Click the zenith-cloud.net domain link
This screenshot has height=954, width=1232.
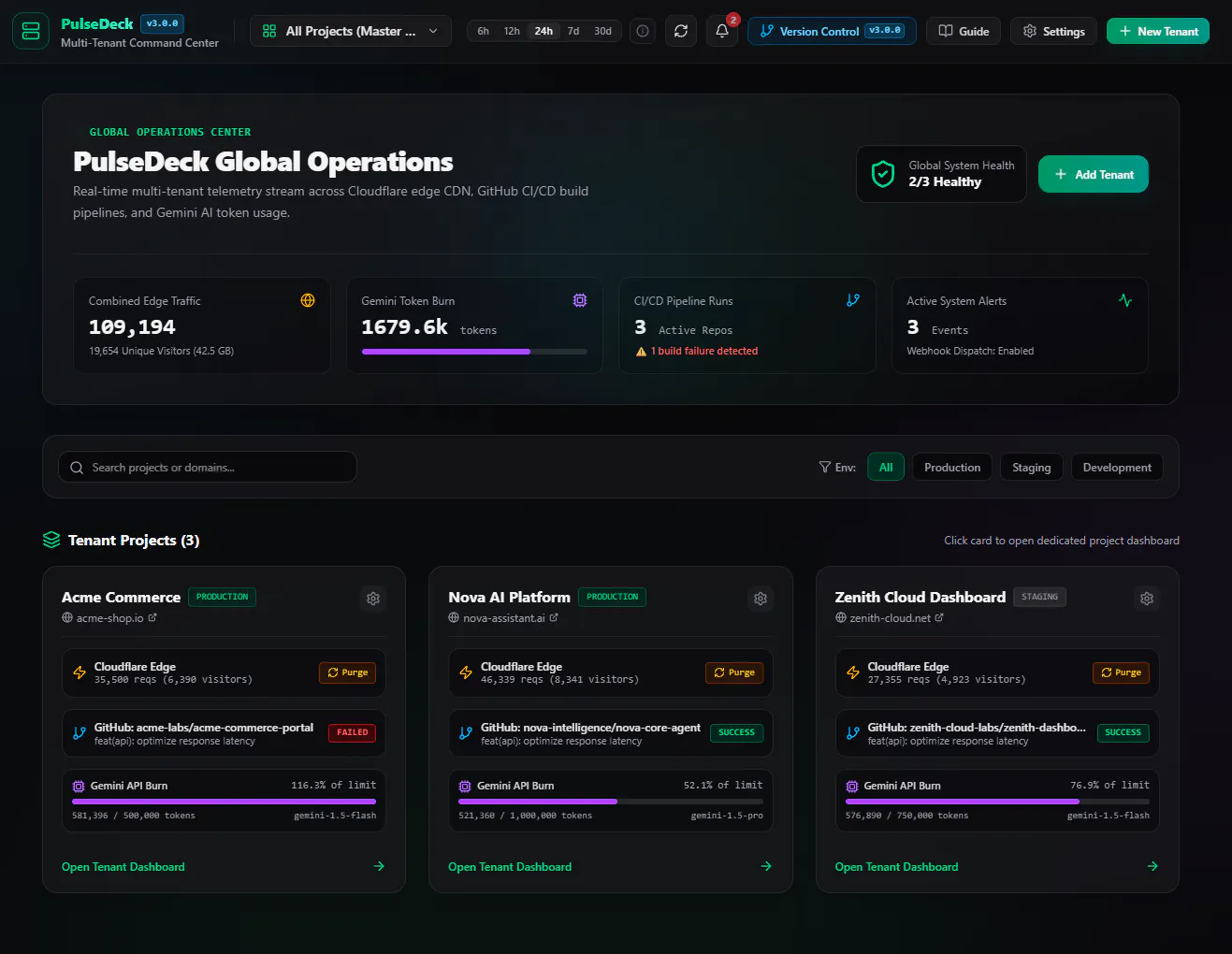point(890,618)
